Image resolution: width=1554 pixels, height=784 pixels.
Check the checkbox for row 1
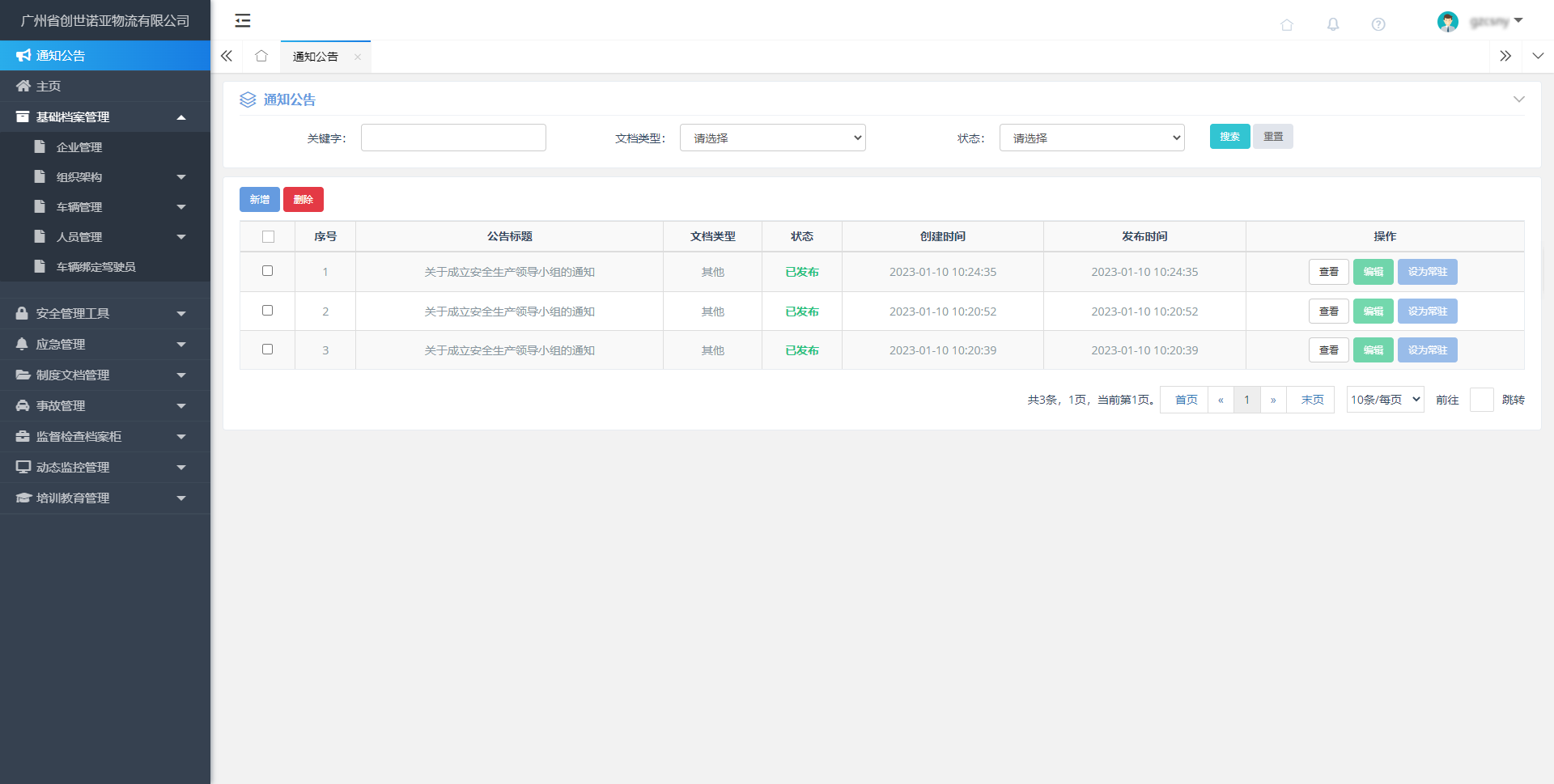(267, 271)
